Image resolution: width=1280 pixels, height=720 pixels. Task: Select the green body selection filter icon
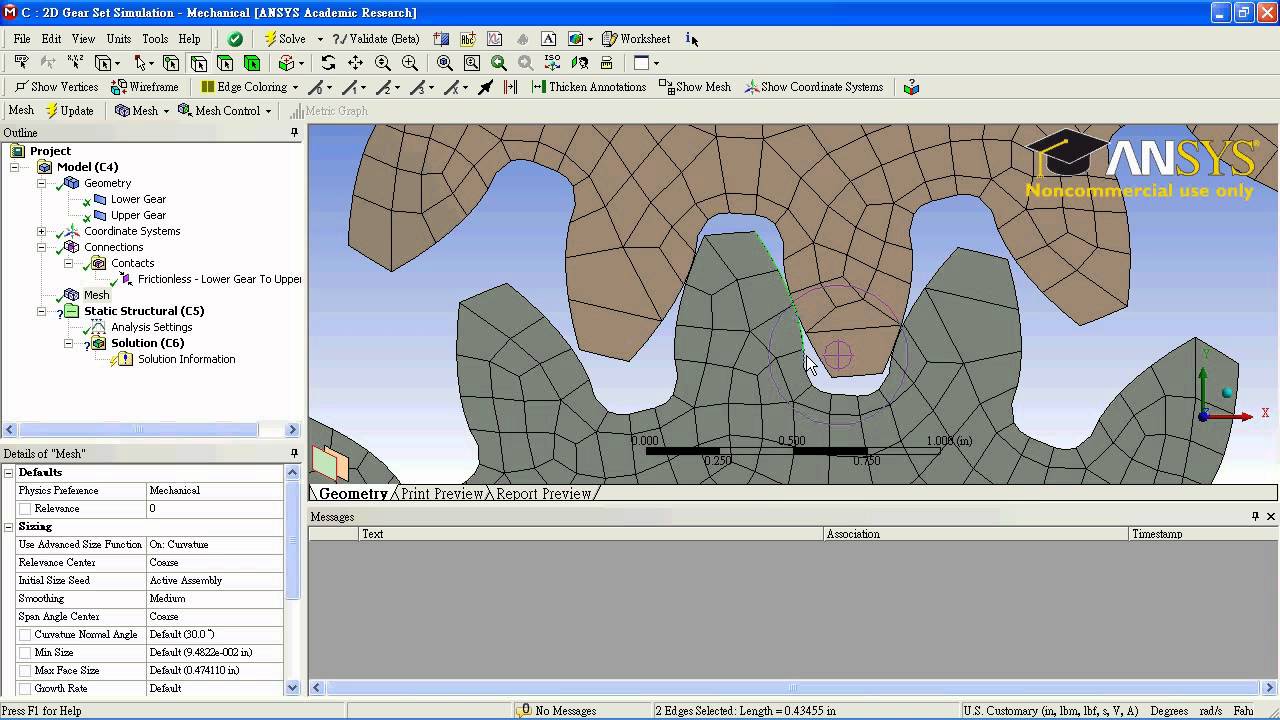pos(252,63)
